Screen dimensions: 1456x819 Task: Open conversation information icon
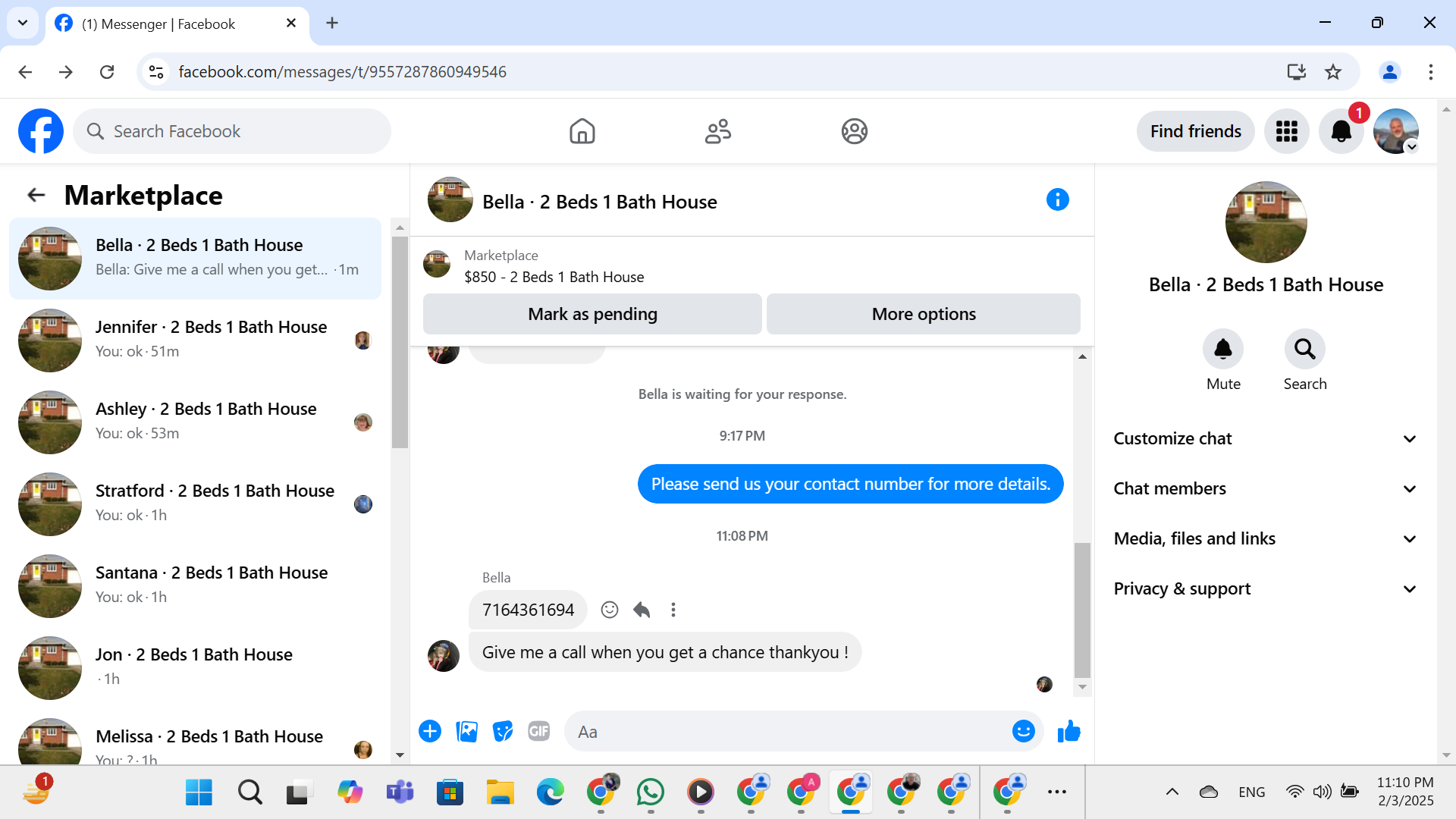[1057, 199]
